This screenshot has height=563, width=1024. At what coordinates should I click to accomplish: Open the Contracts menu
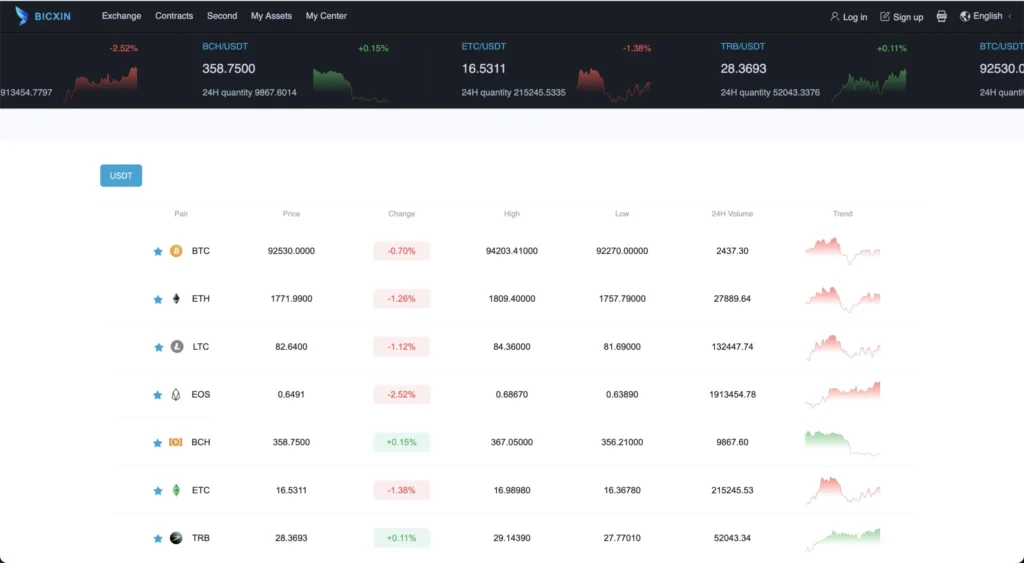(174, 16)
